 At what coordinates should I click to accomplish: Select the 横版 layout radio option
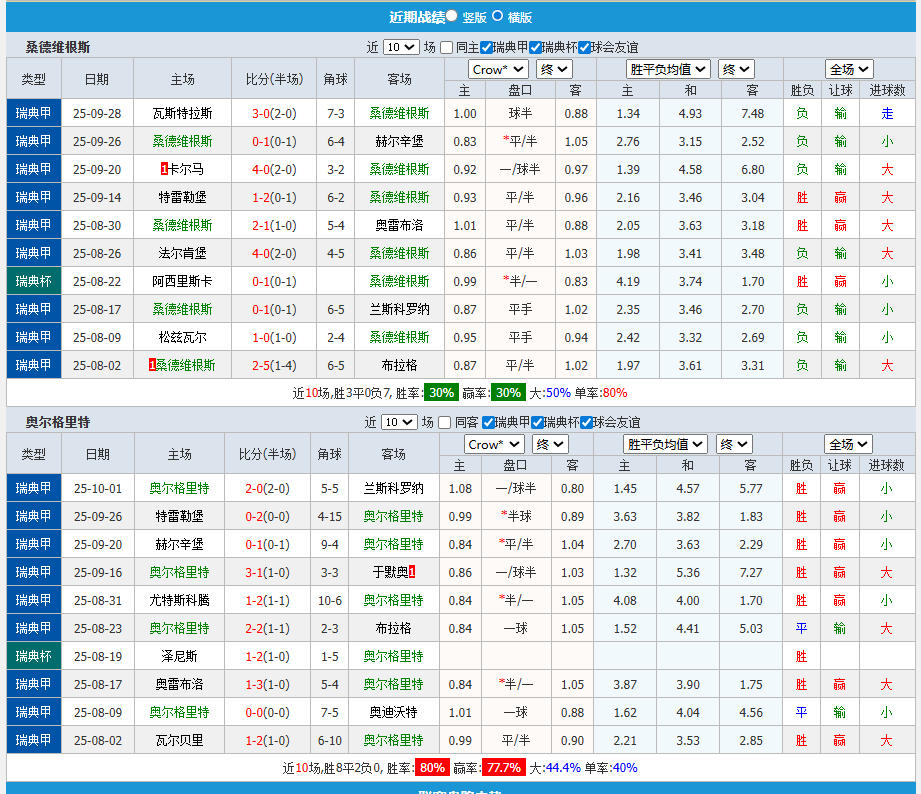pyautogui.click(x=498, y=16)
